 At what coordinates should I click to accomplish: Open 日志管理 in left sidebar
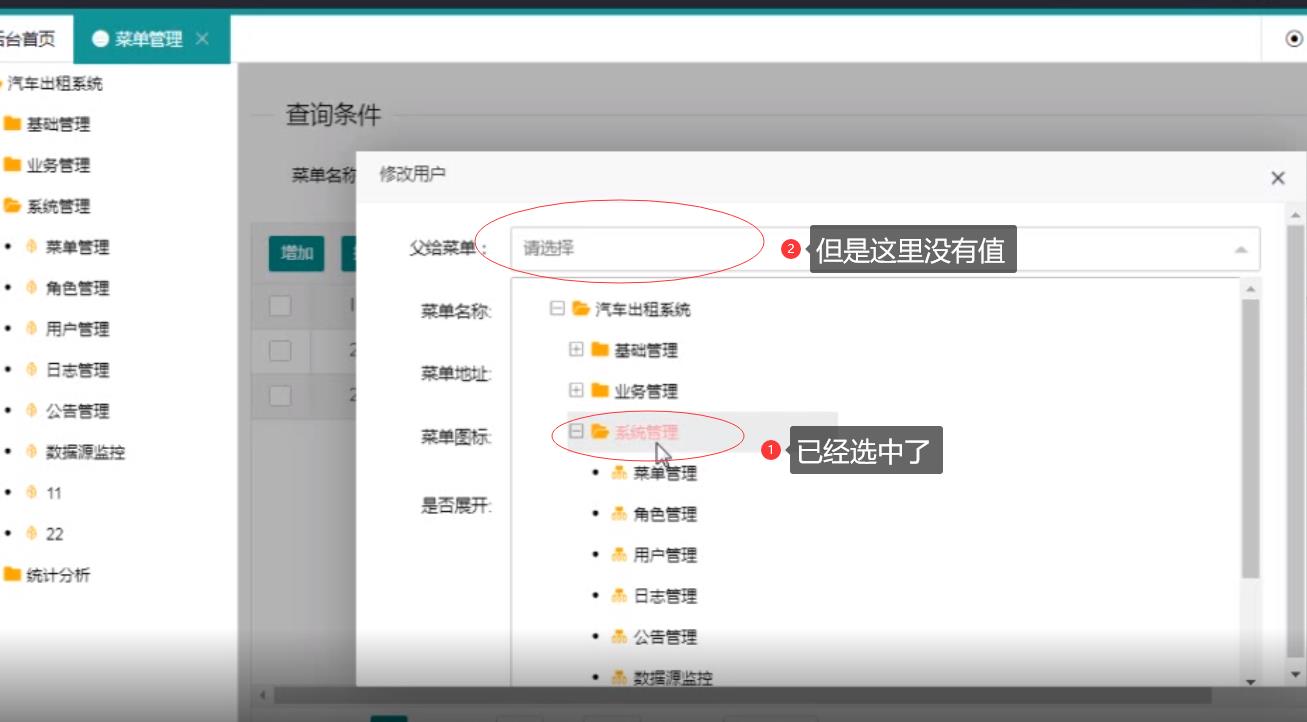[77, 370]
